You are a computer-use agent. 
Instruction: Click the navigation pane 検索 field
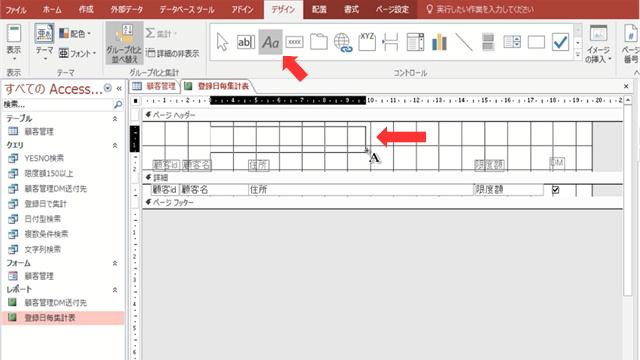(57, 104)
